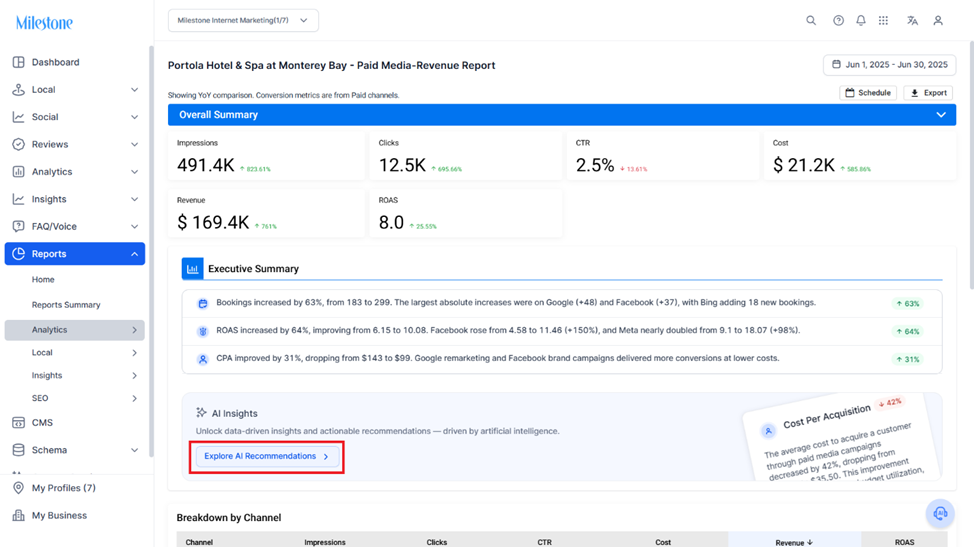Expand the FAQ/Voice menu chevron

pos(134,226)
